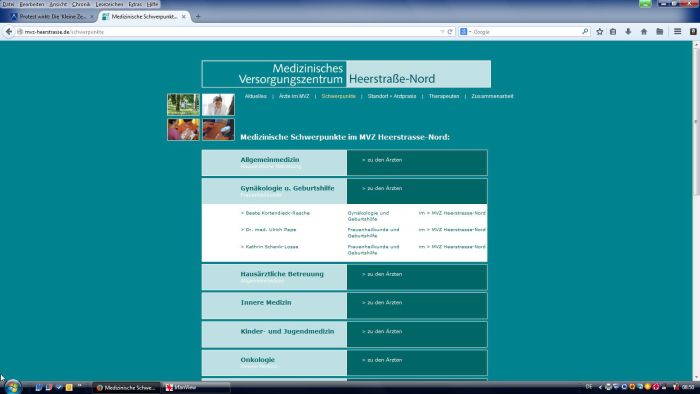Click the Google search input field
This screenshot has width=700, height=394.
[x=526, y=32]
